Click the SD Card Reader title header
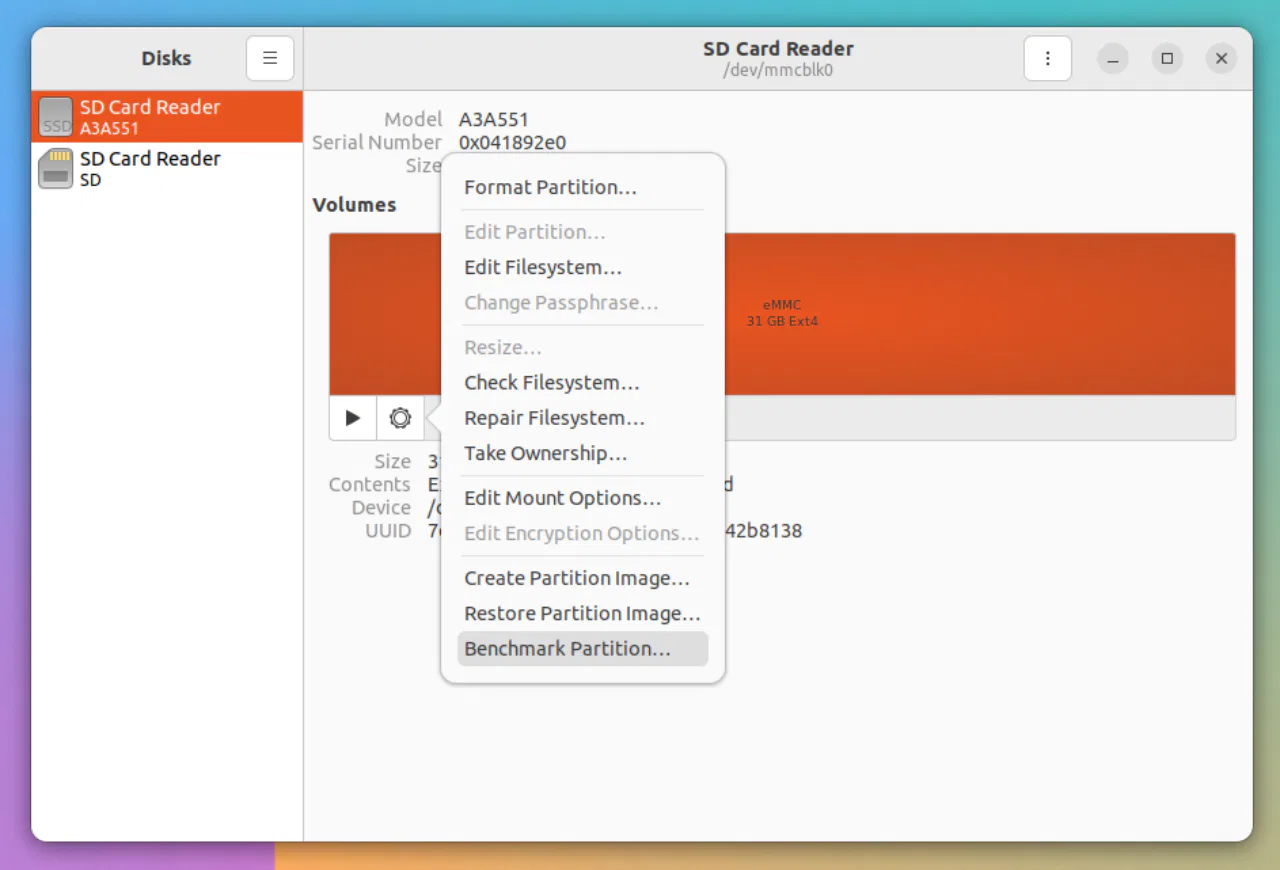Screen dimensions: 1280x870 point(778,48)
